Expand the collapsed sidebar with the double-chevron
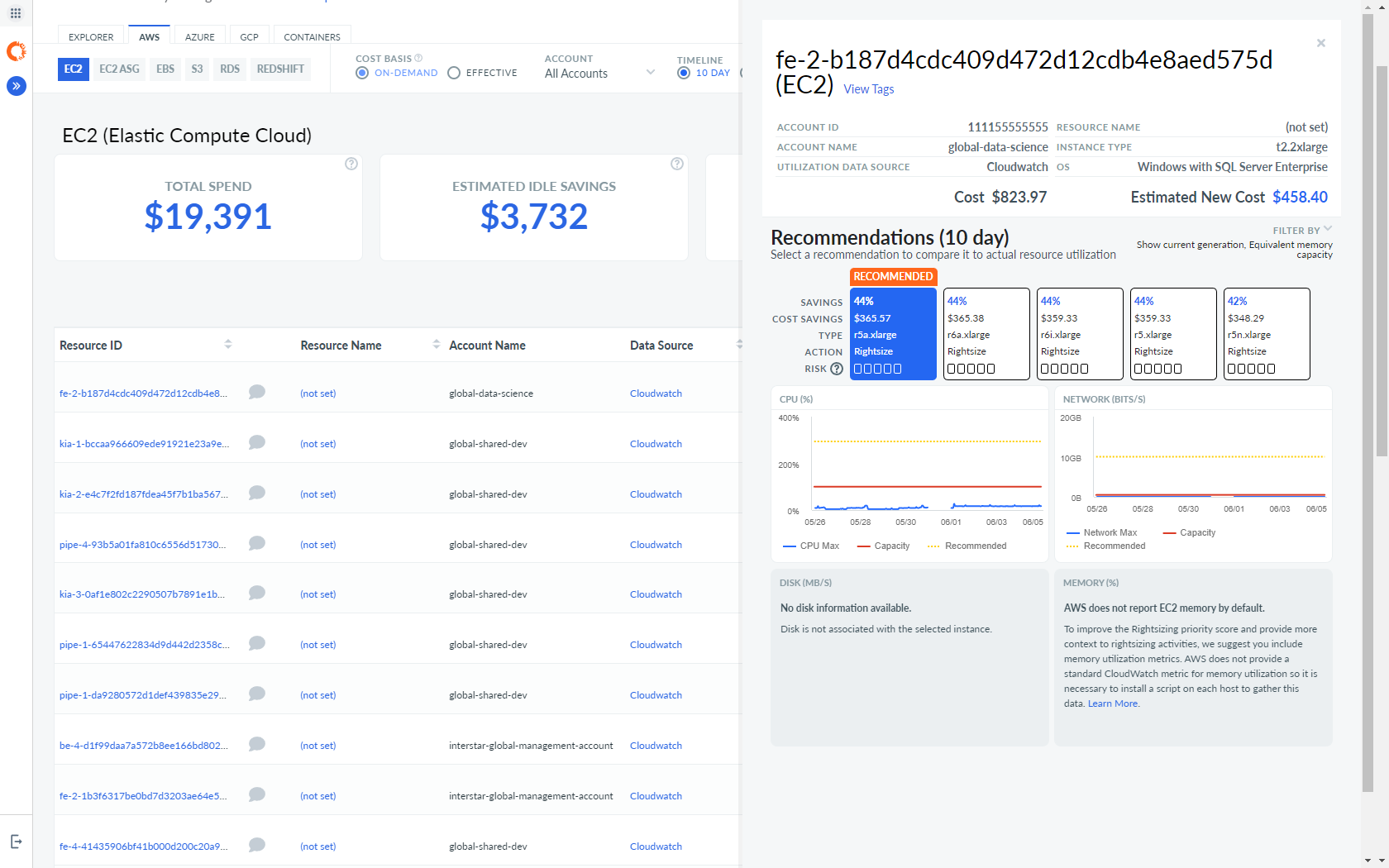 16,86
